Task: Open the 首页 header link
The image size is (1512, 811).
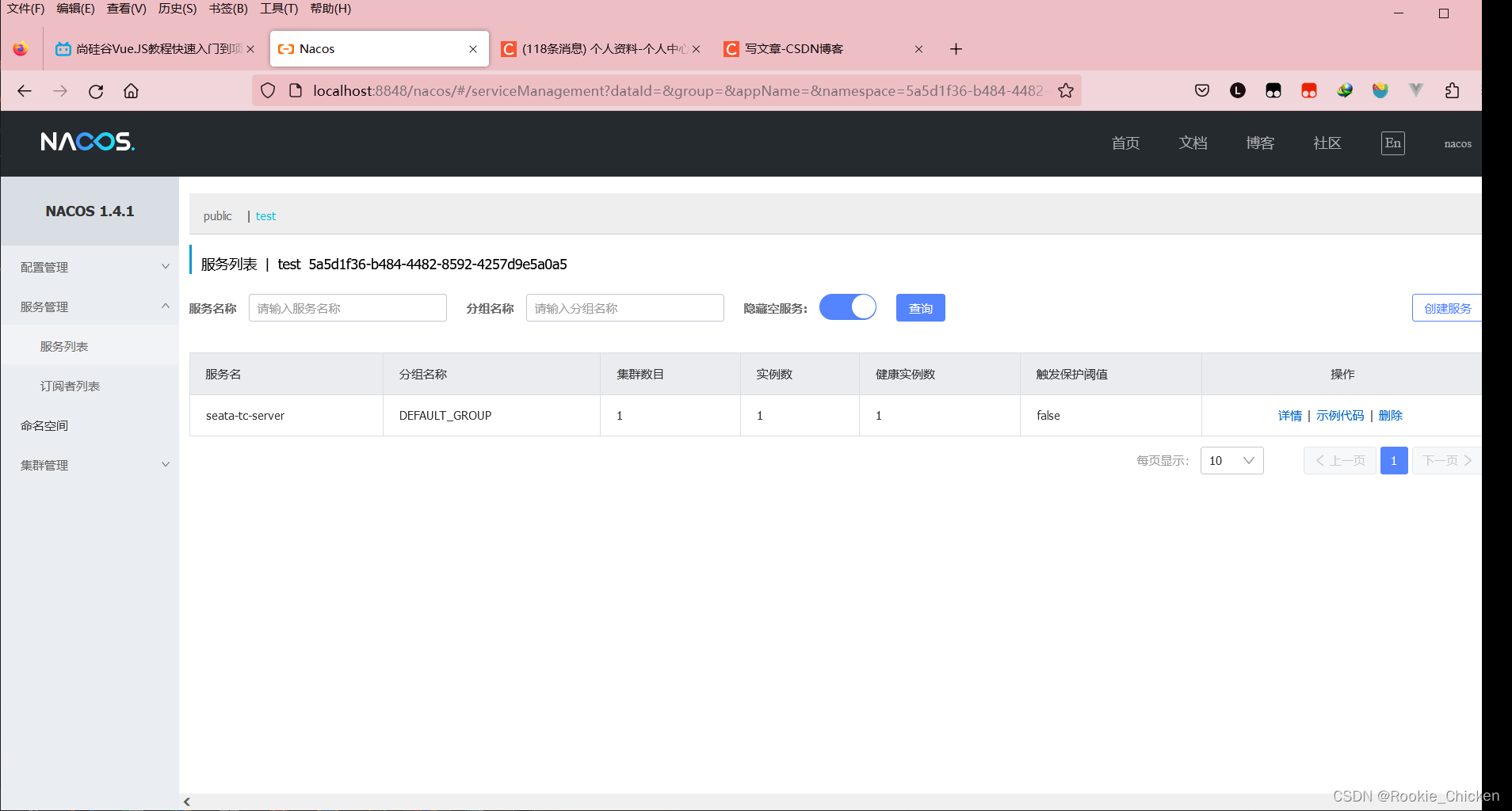Action: pos(1125,143)
